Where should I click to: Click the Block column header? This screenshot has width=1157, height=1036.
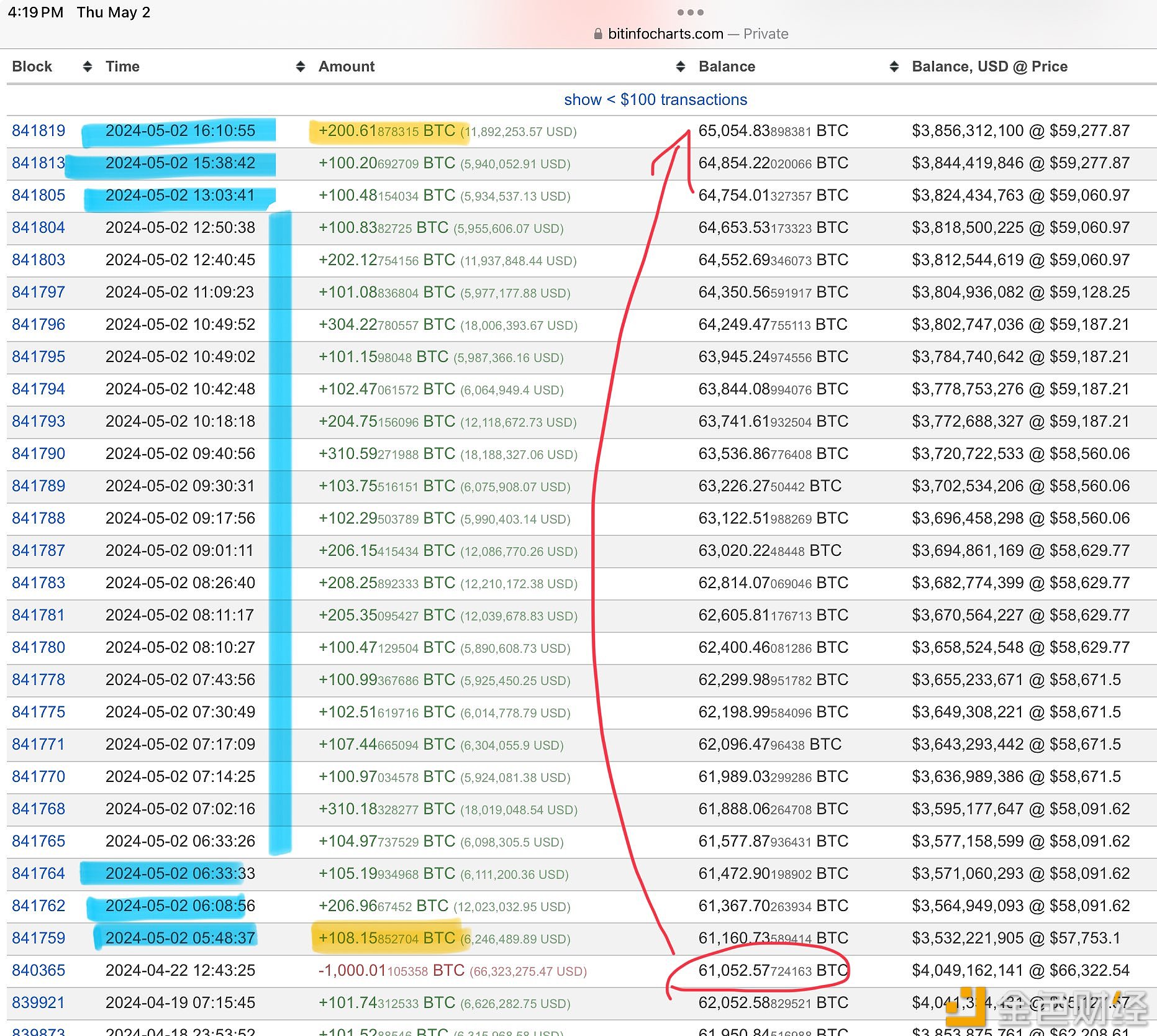click(32, 66)
